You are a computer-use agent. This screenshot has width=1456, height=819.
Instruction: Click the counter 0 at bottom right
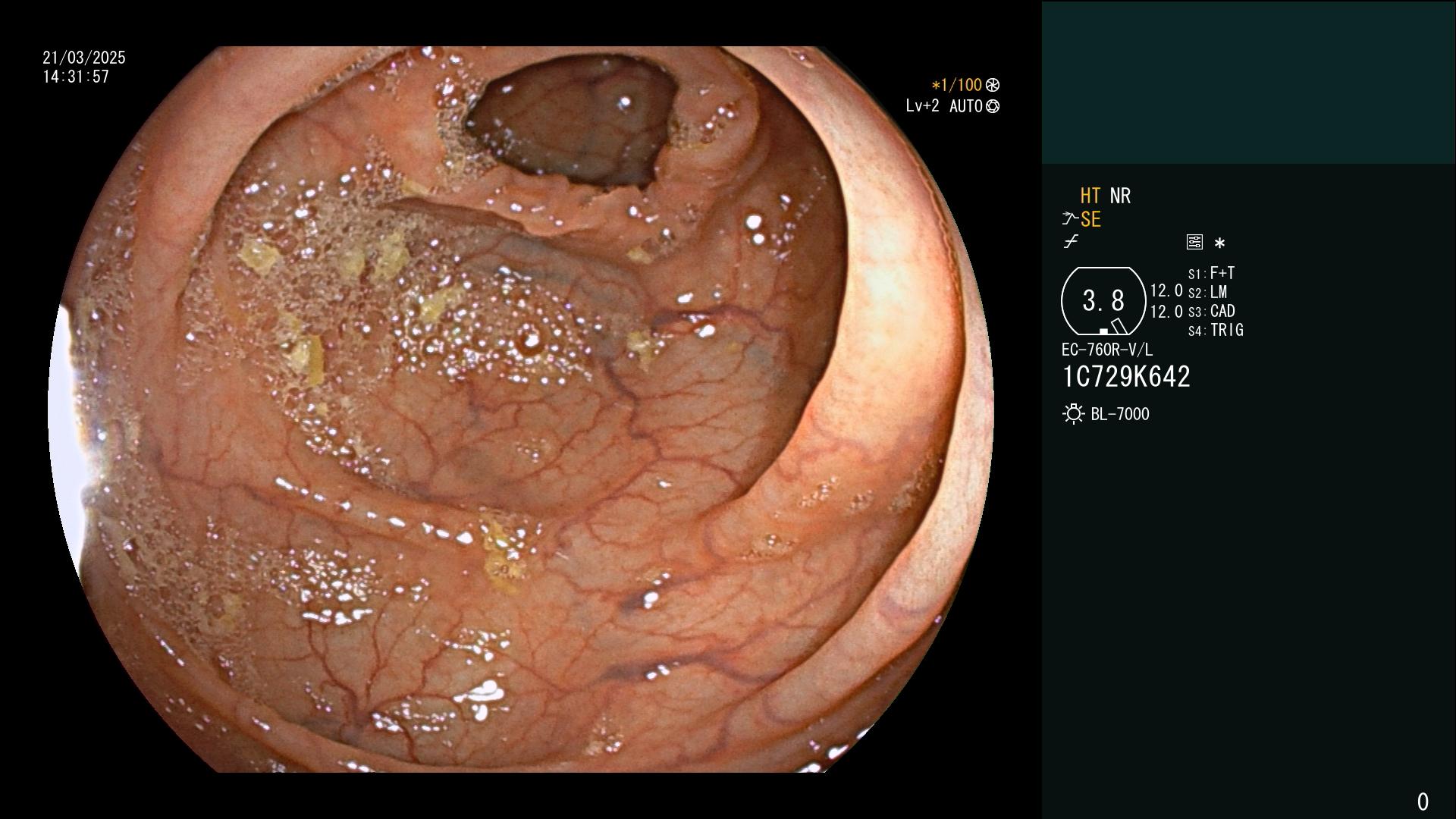click(1423, 802)
